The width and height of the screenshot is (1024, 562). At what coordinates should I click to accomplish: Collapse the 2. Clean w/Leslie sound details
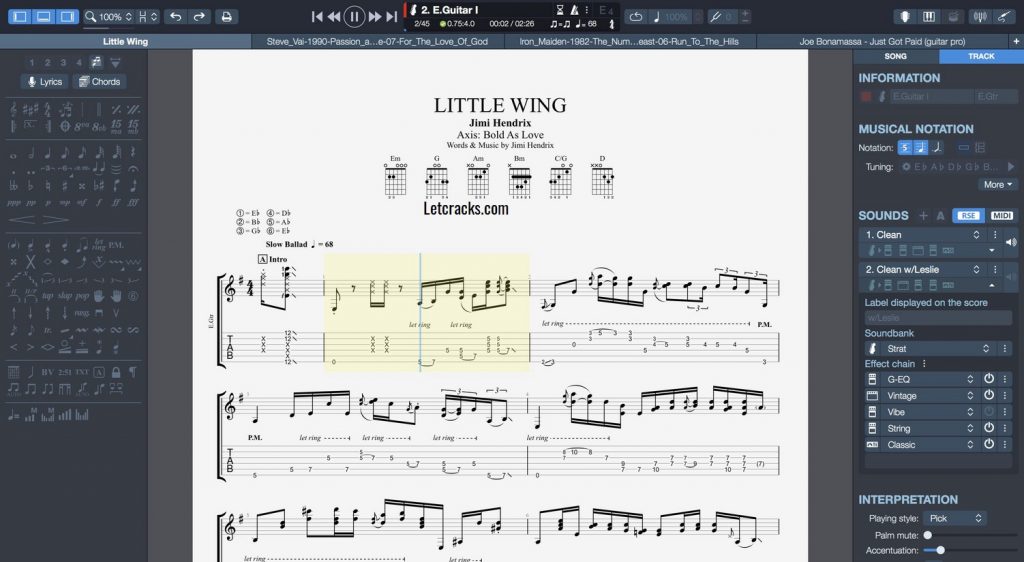pyautogui.click(x=992, y=285)
